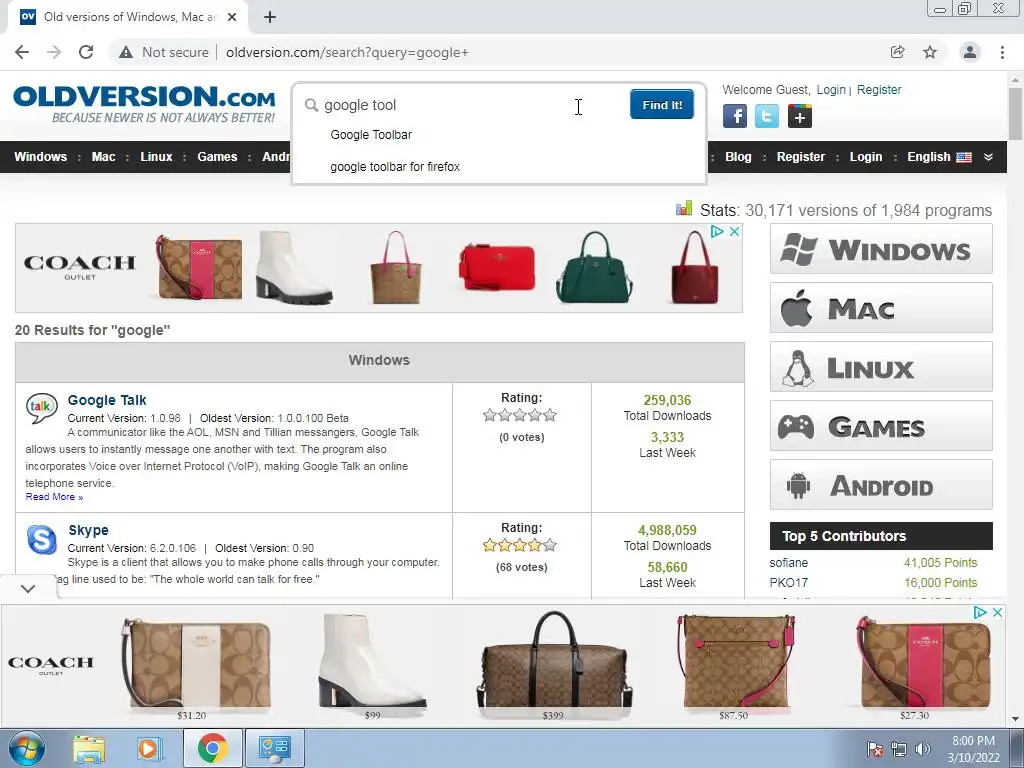The width and height of the screenshot is (1024, 768).
Task: Open the Skype title link
Action: (88, 530)
